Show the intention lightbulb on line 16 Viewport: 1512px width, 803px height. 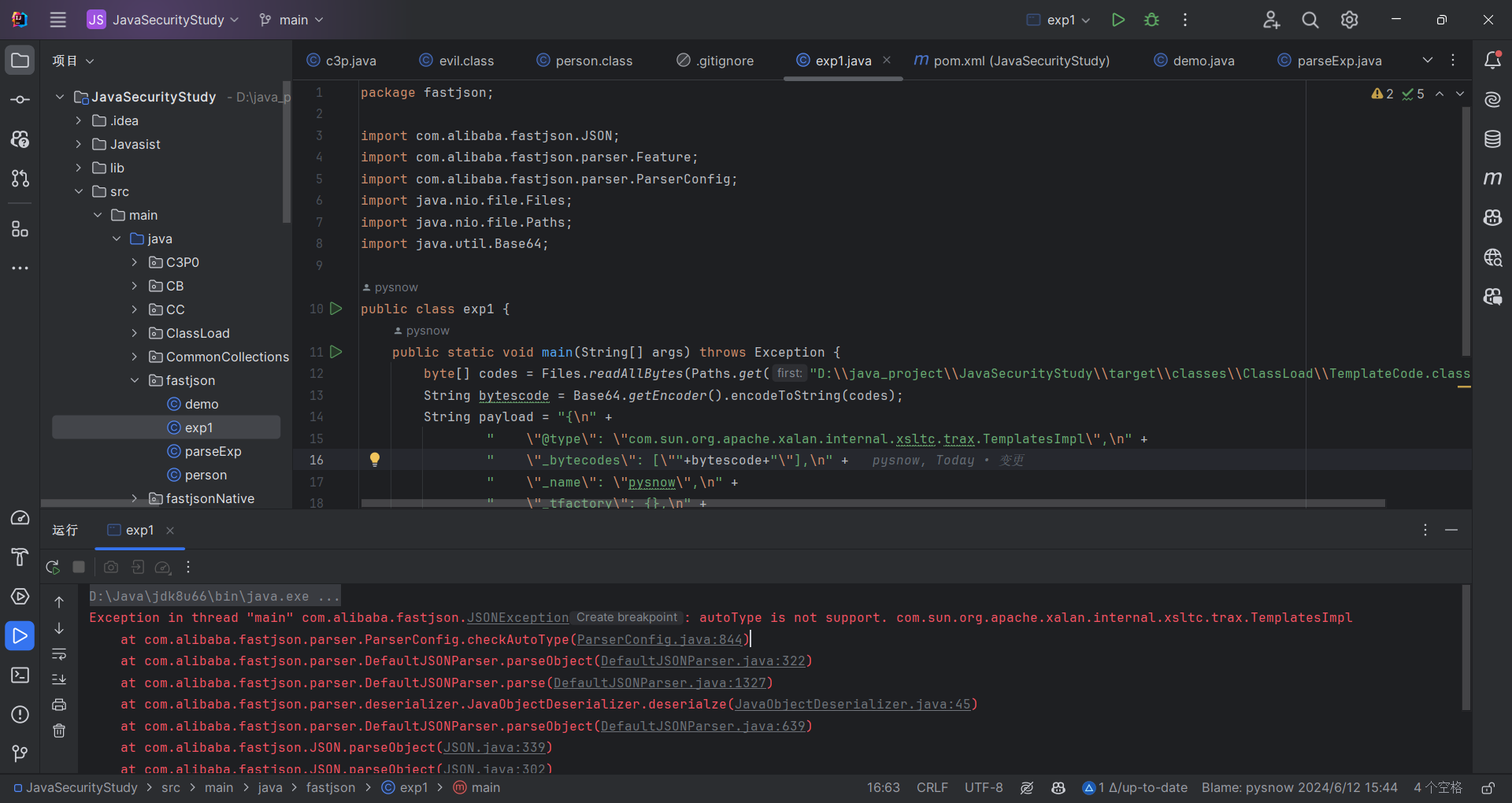click(x=375, y=460)
